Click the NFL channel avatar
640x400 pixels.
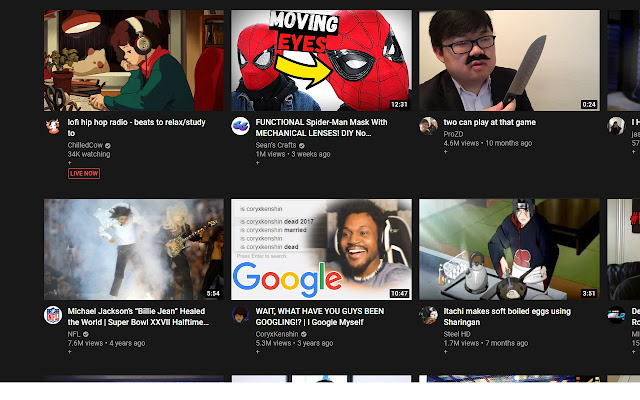pyautogui.click(x=53, y=315)
